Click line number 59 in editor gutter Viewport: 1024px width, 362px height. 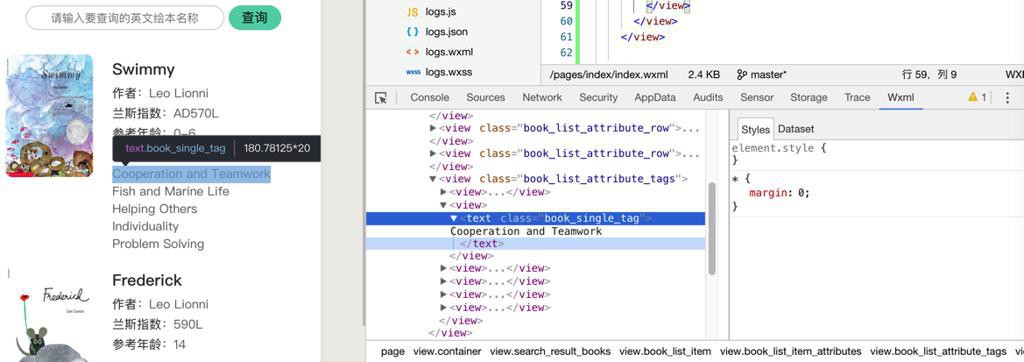pyautogui.click(x=566, y=5)
